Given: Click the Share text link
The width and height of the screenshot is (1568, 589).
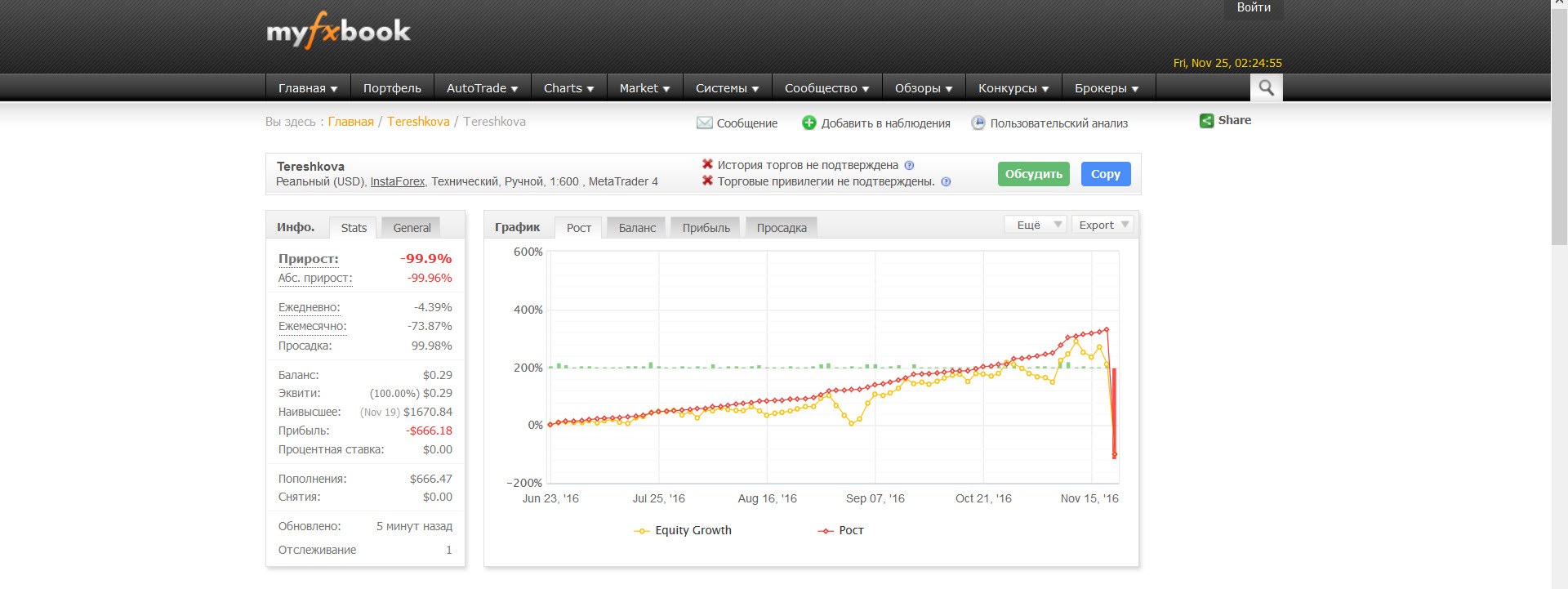Looking at the screenshot, I should [x=1235, y=120].
